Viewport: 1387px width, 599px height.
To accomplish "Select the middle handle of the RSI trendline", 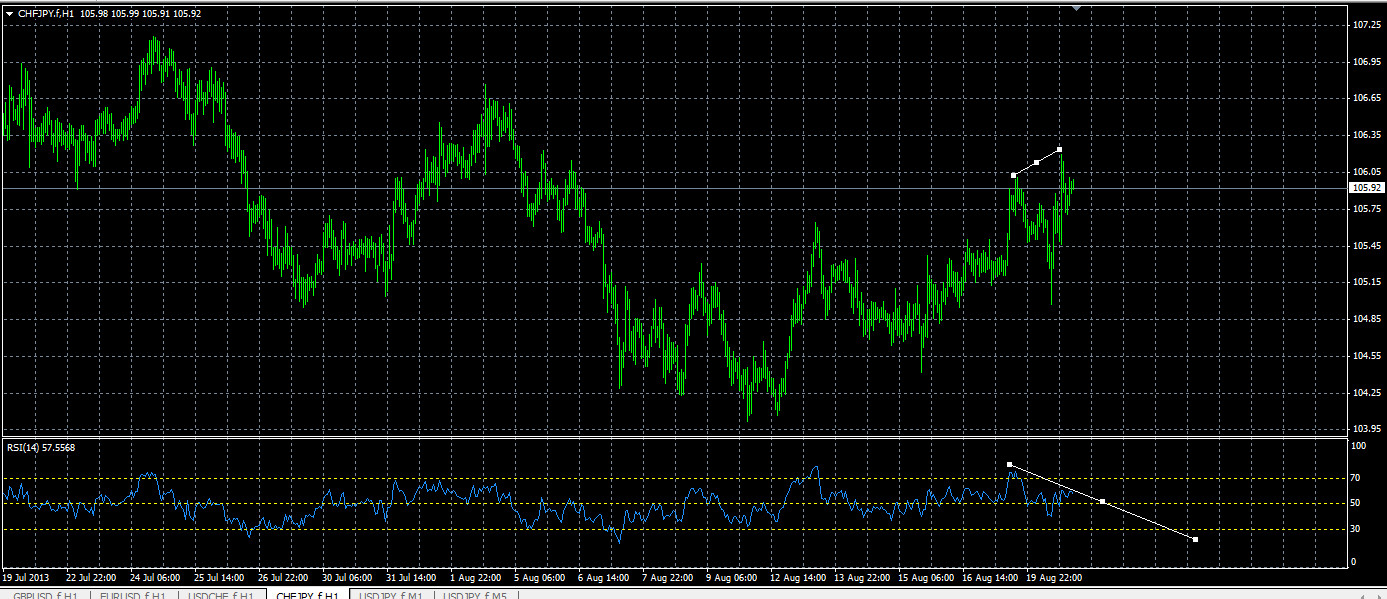I will 1102,501.
